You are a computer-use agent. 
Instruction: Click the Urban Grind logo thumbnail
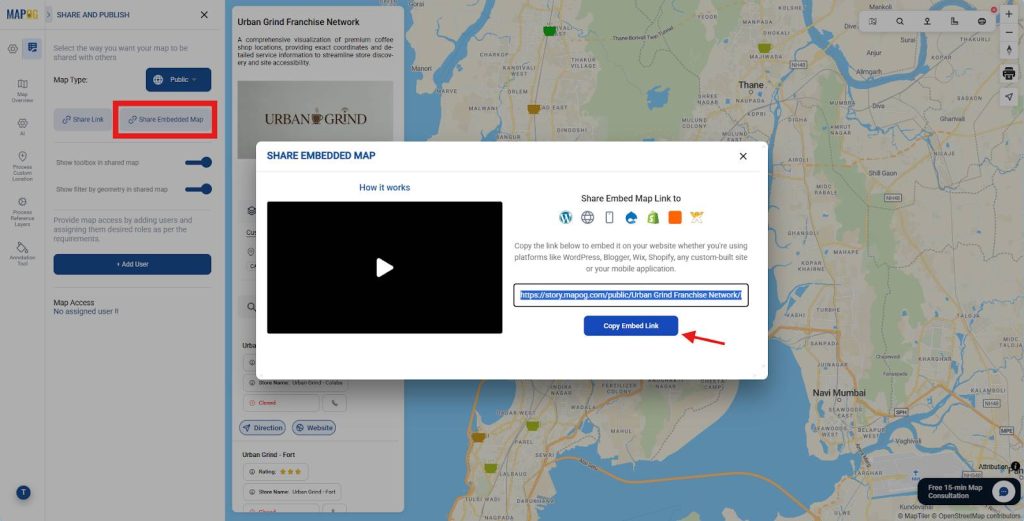click(315, 119)
